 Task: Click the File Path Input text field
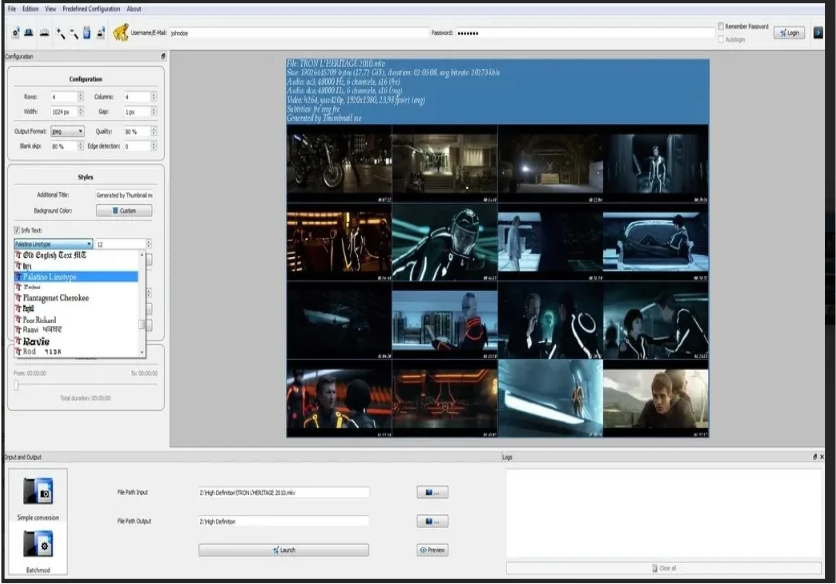click(x=284, y=493)
